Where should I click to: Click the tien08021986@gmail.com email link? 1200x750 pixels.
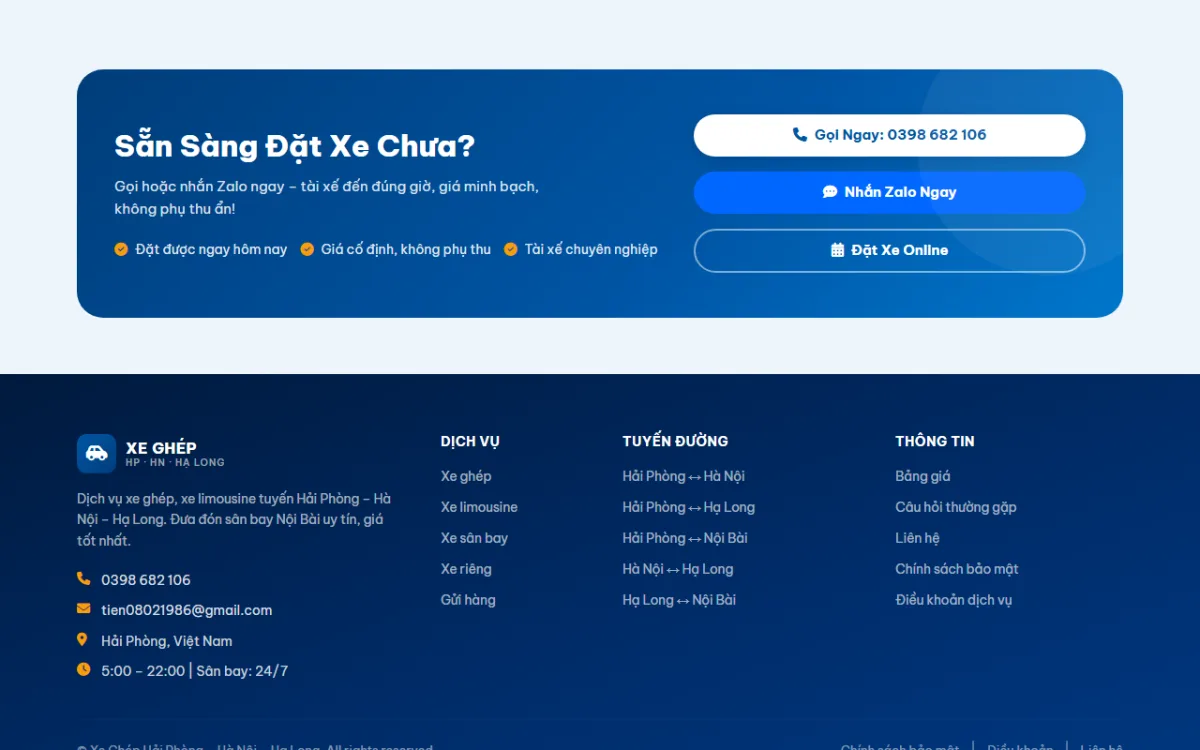[187, 610]
